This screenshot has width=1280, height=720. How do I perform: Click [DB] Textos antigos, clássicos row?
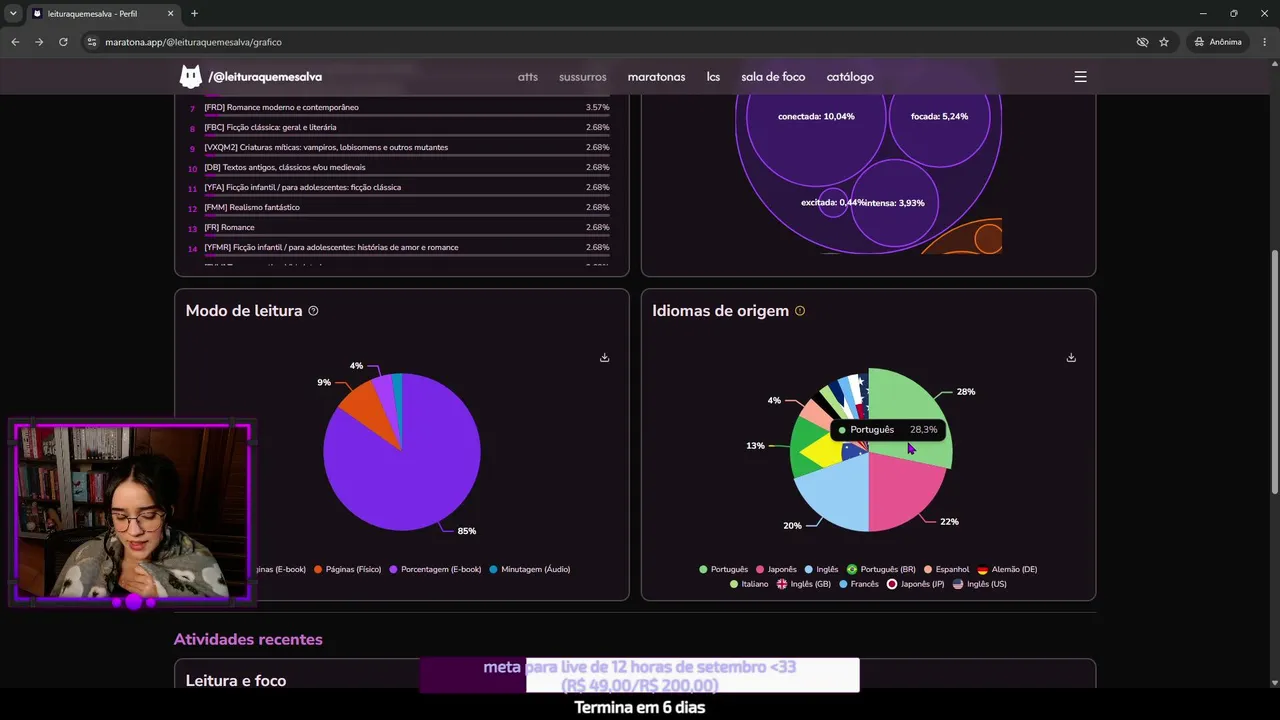[x=400, y=168]
